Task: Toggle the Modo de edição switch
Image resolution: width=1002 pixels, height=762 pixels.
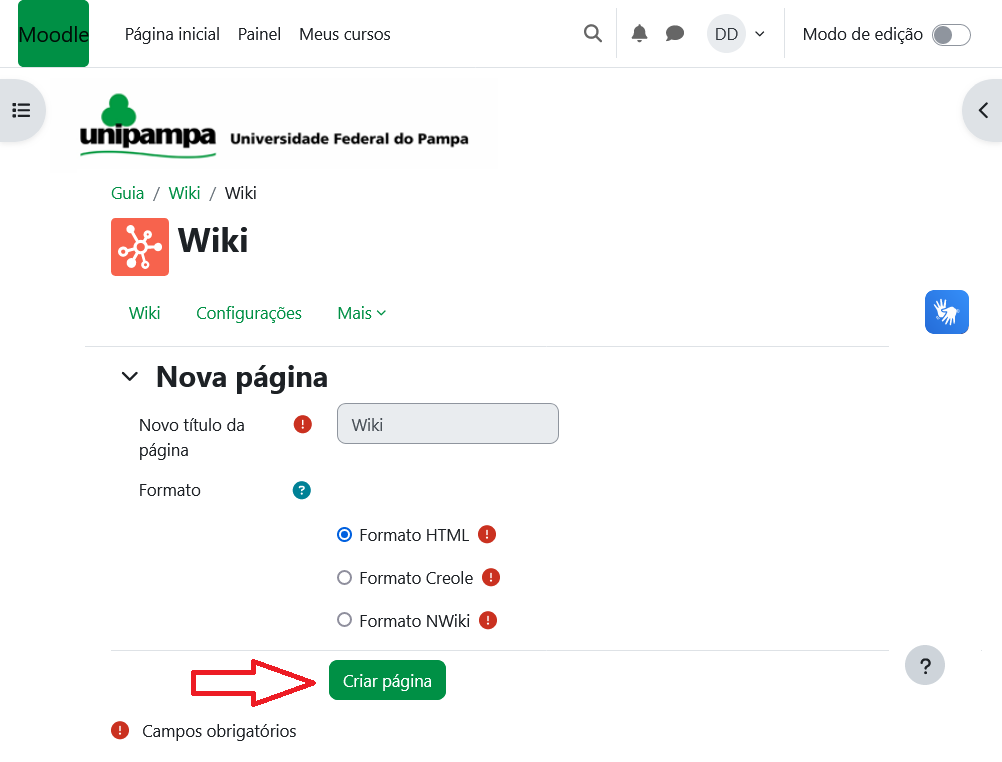Action: 950,35
